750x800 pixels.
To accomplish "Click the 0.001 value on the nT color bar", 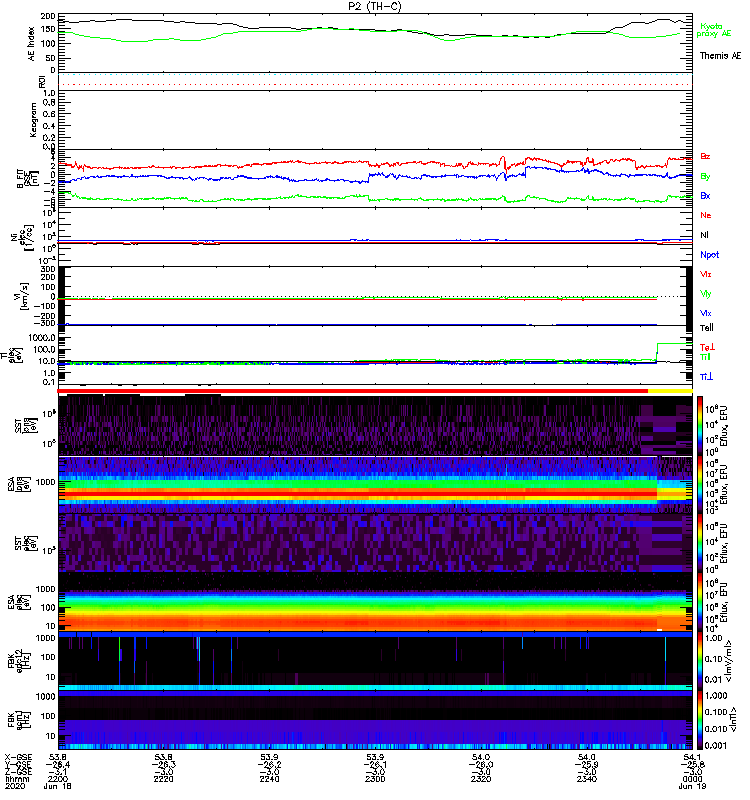I will tap(716, 745).
